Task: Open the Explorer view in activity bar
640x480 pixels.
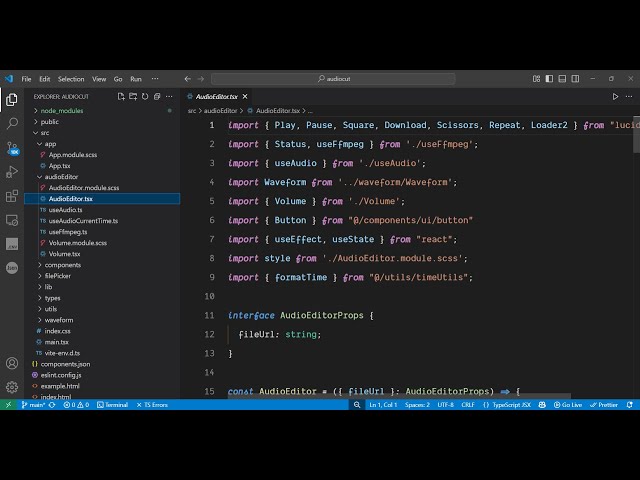Action: [12, 99]
